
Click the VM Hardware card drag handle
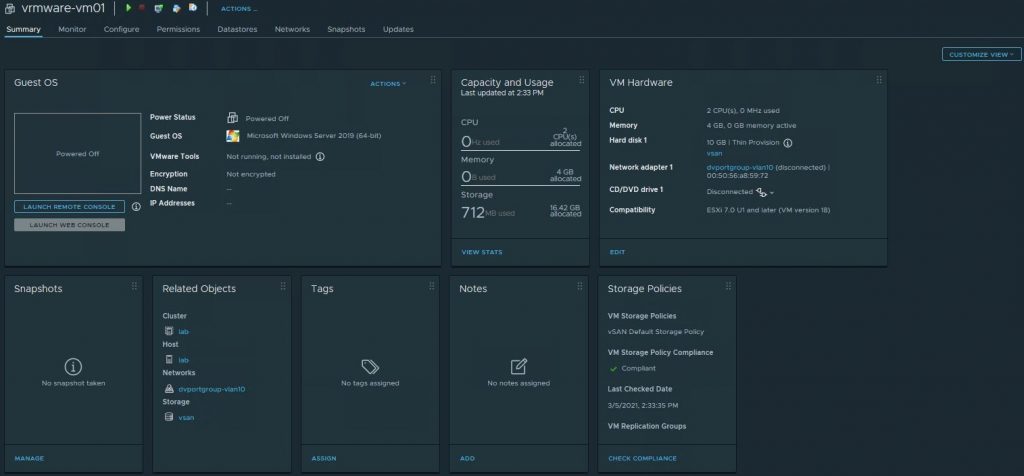pos(879,80)
